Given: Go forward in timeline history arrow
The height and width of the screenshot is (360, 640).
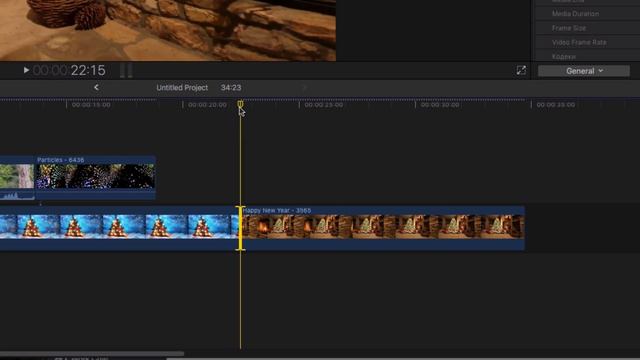Looking at the screenshot, I should 304,87.
